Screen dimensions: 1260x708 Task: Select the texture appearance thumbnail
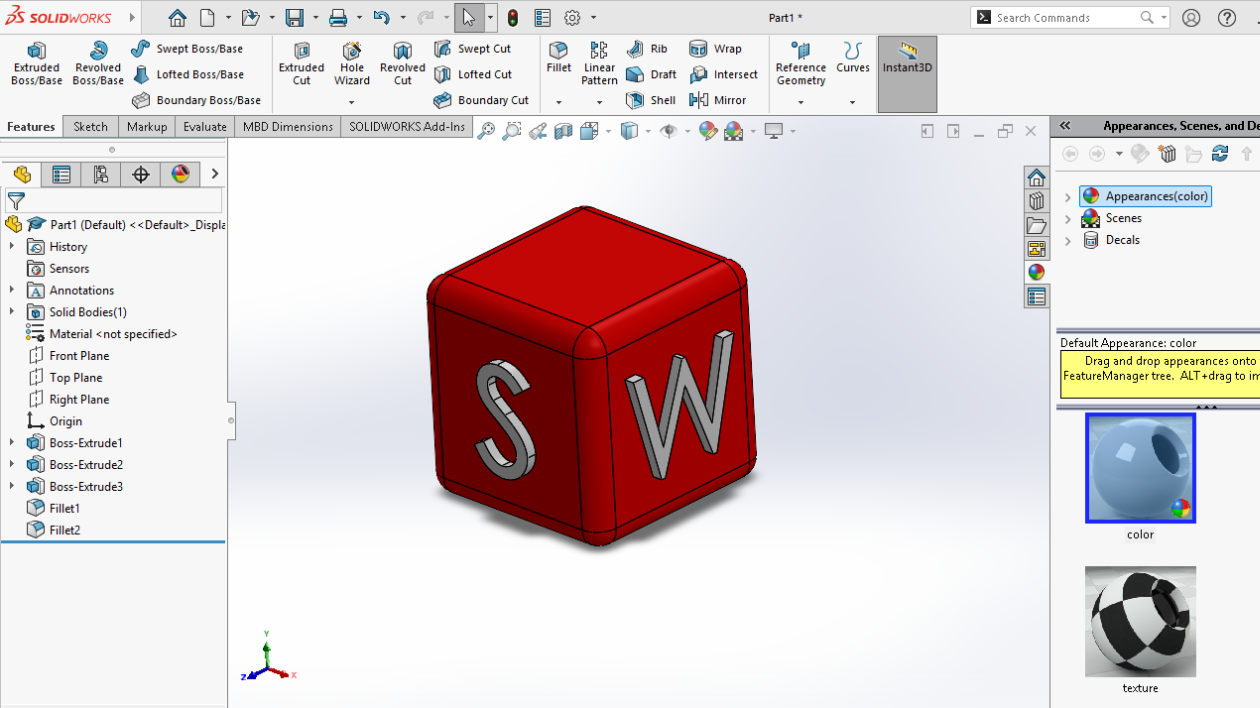pyautogui.click(x=1140, y=622)
